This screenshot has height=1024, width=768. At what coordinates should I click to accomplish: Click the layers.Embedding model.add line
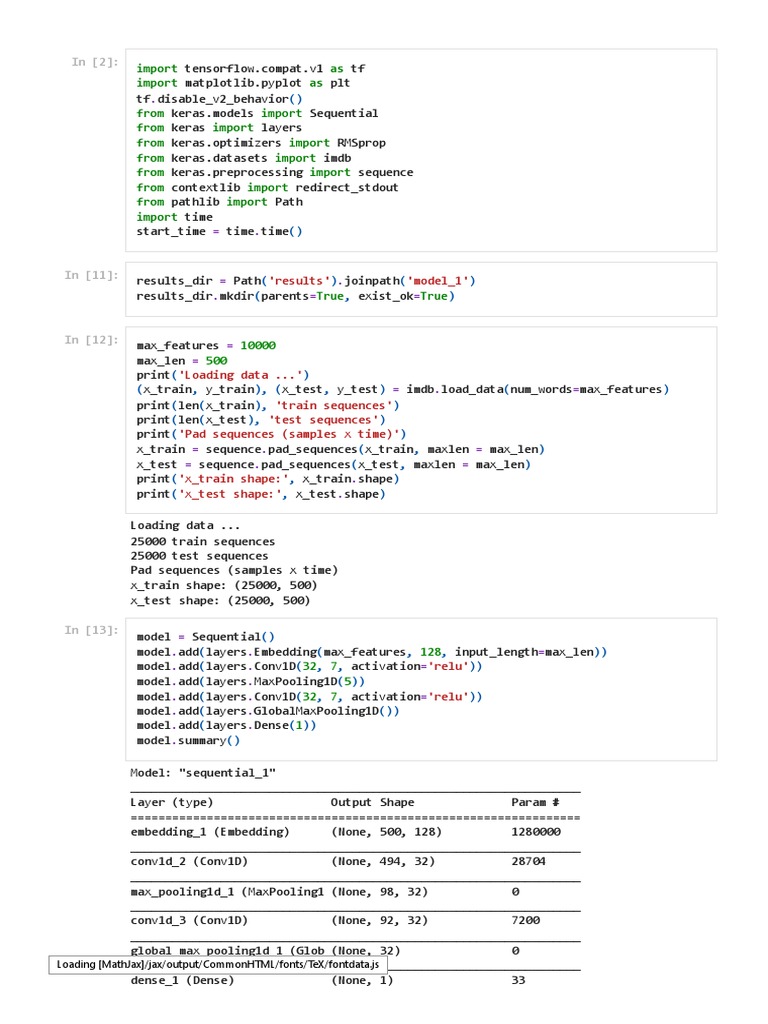pyautogui.click(x=371, y=652)
